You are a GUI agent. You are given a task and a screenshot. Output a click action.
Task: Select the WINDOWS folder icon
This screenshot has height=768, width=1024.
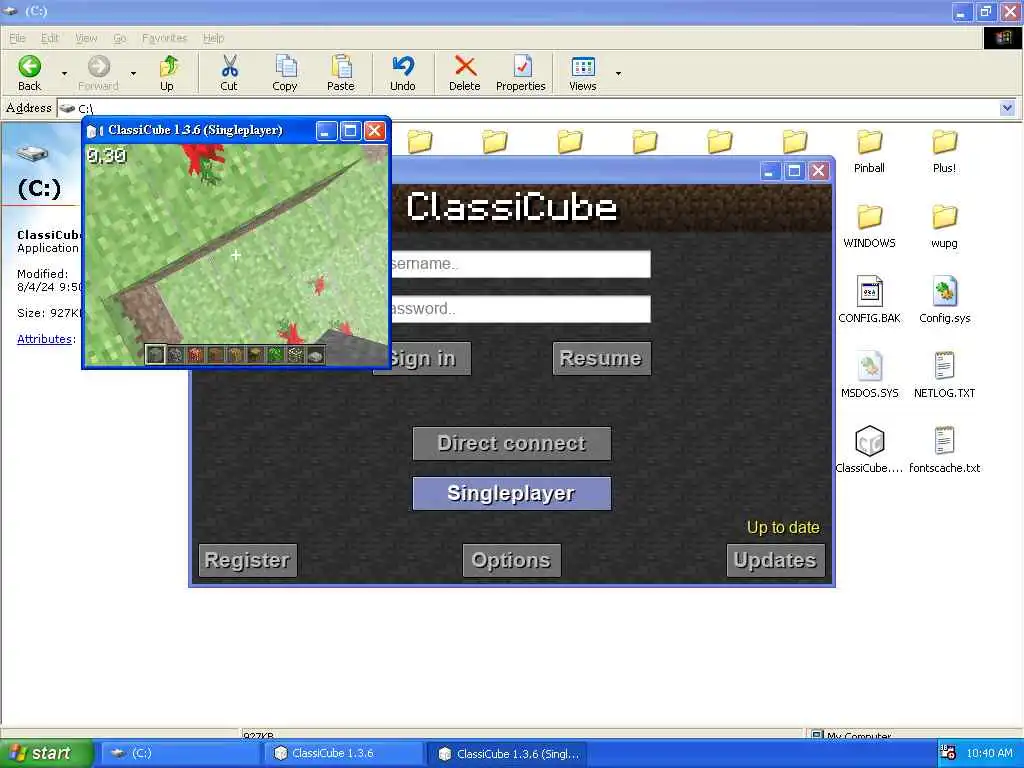869,217
